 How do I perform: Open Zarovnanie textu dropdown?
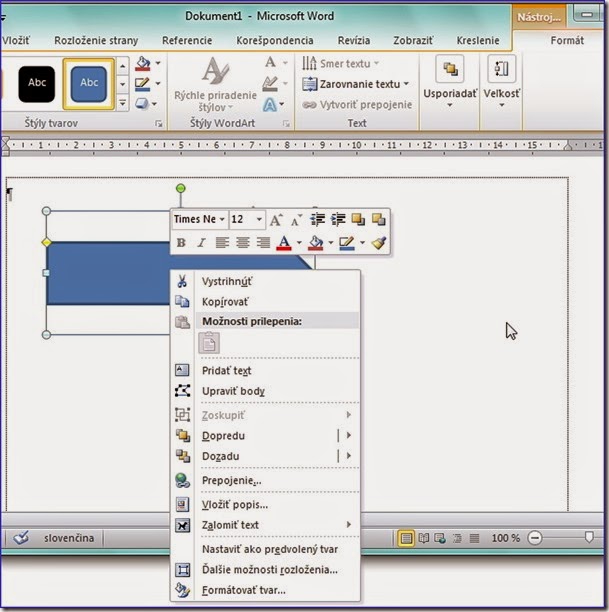[x=356, y=84]
